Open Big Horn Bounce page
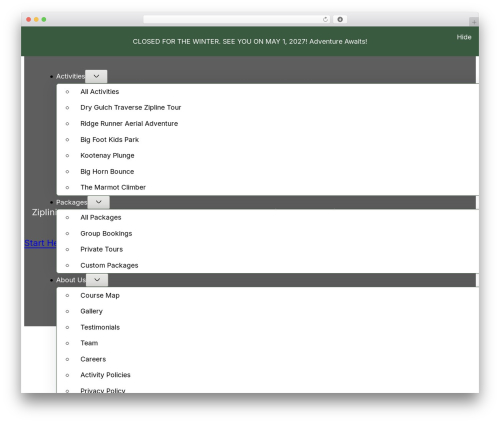This screenshot has height=423, width=500. pyautogui.click(x=107, y=171)
